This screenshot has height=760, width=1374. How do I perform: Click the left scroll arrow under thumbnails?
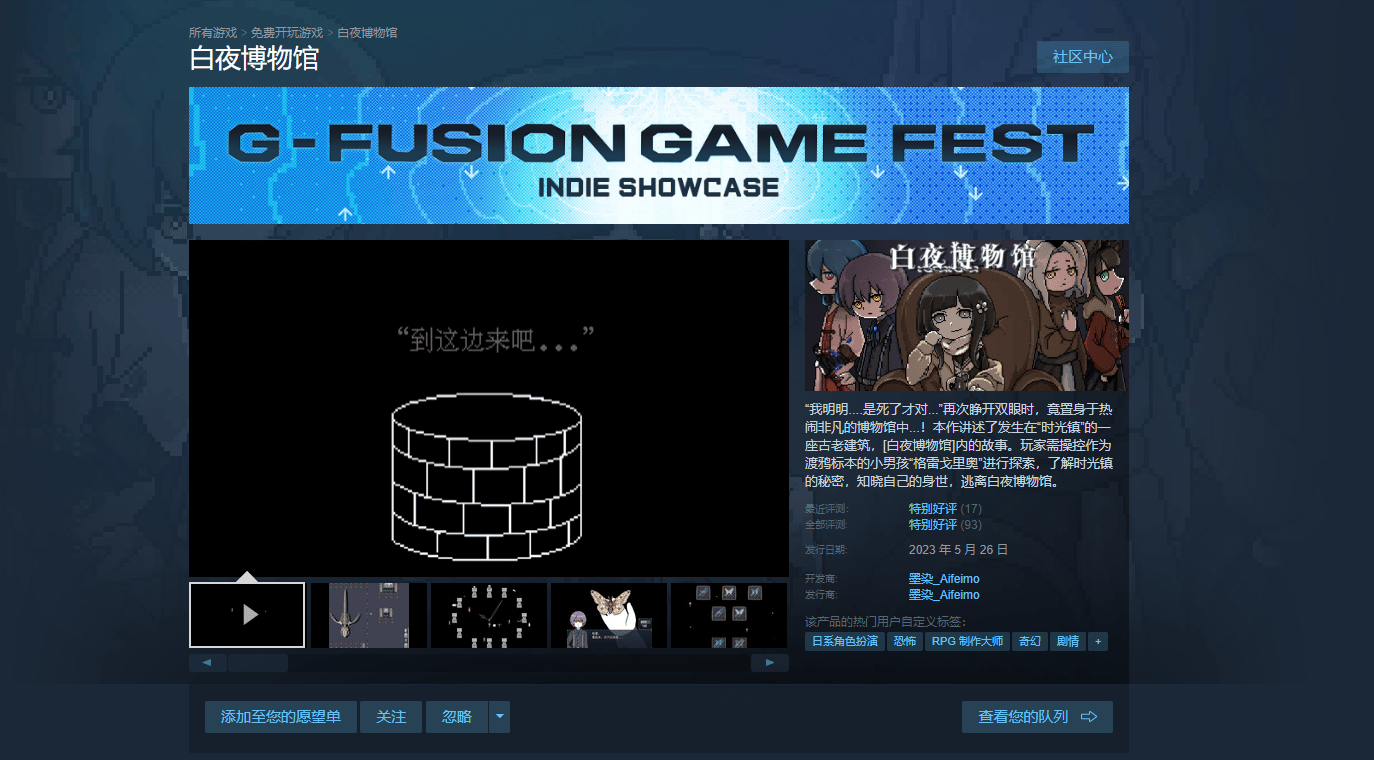(207, 663)
